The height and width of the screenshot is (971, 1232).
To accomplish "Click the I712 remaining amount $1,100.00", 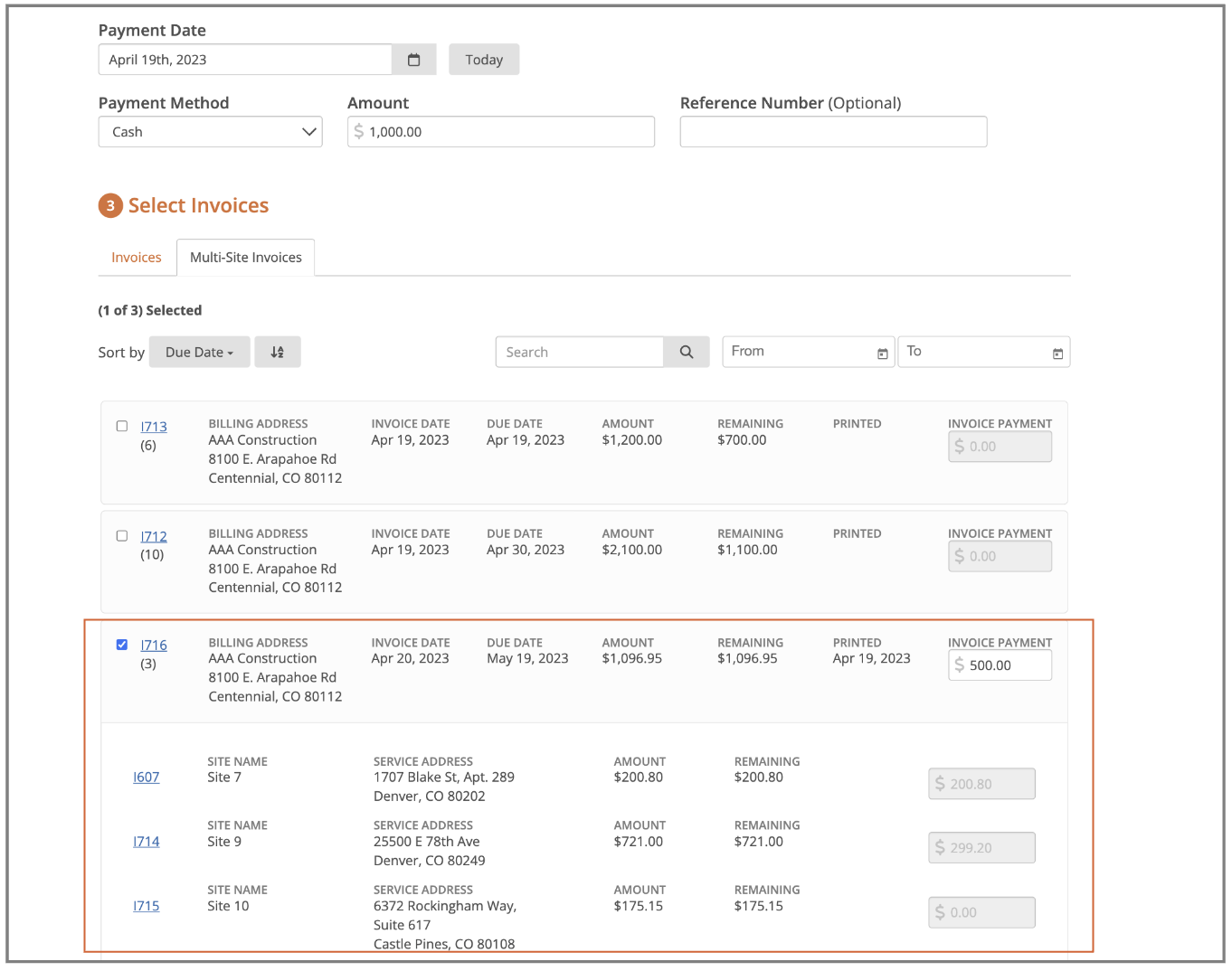I will (747, 550).
